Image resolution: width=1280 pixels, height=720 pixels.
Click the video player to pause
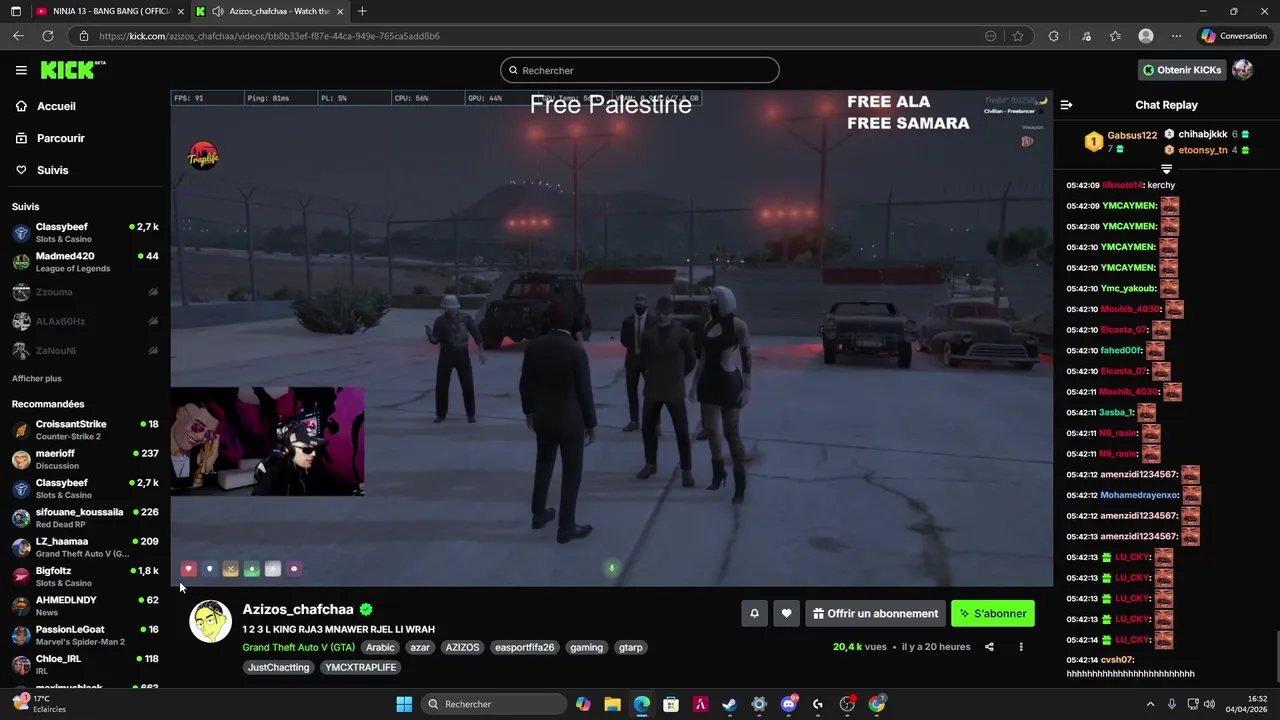[x=611, y=338]
